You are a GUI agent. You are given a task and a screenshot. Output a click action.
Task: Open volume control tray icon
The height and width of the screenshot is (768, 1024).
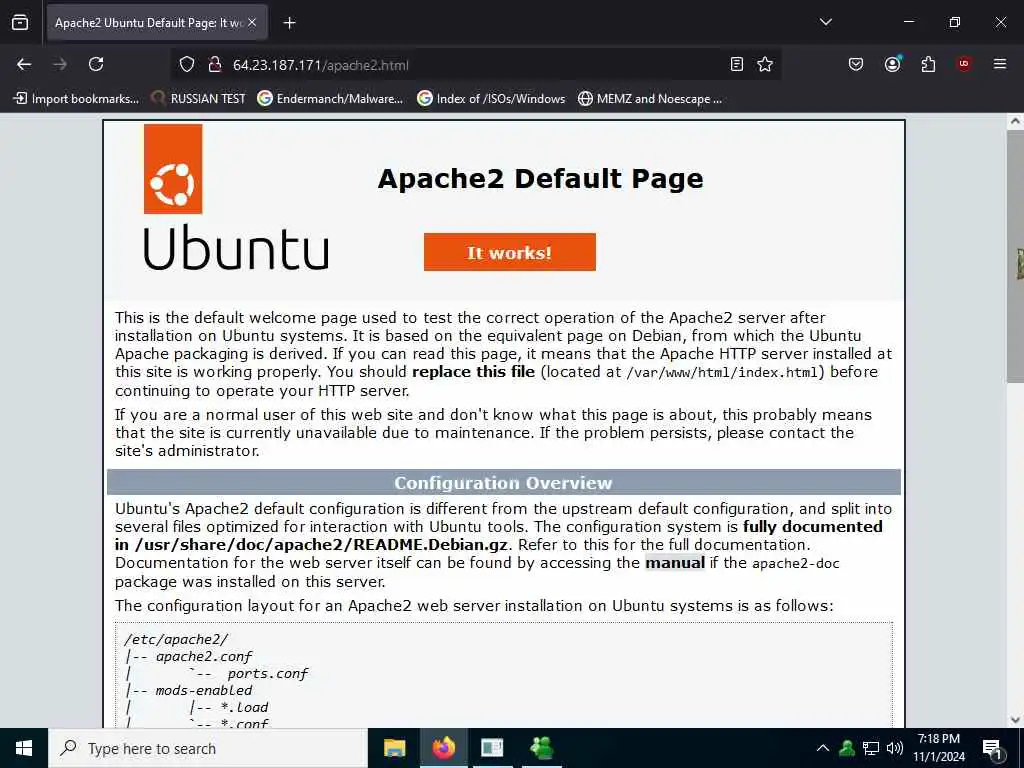click(x=895, y=748)
